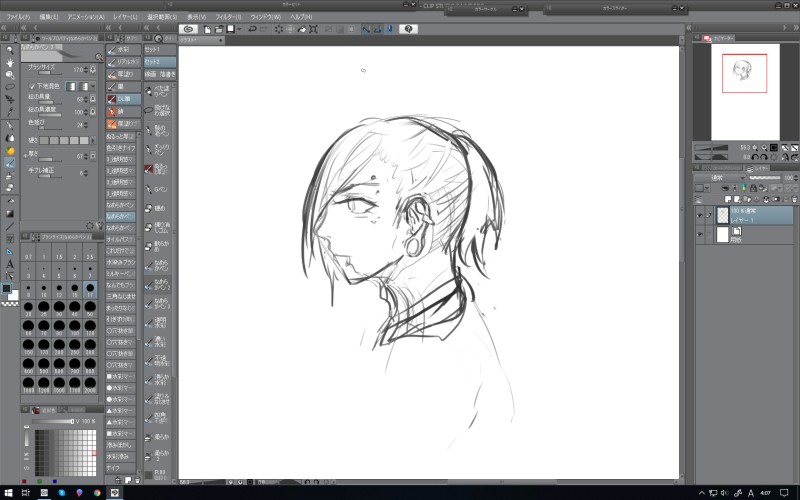Viewport: 800px width, 500px height.
Task: Click the Scale/Rotate transform icon
Action: coord(313,29)
